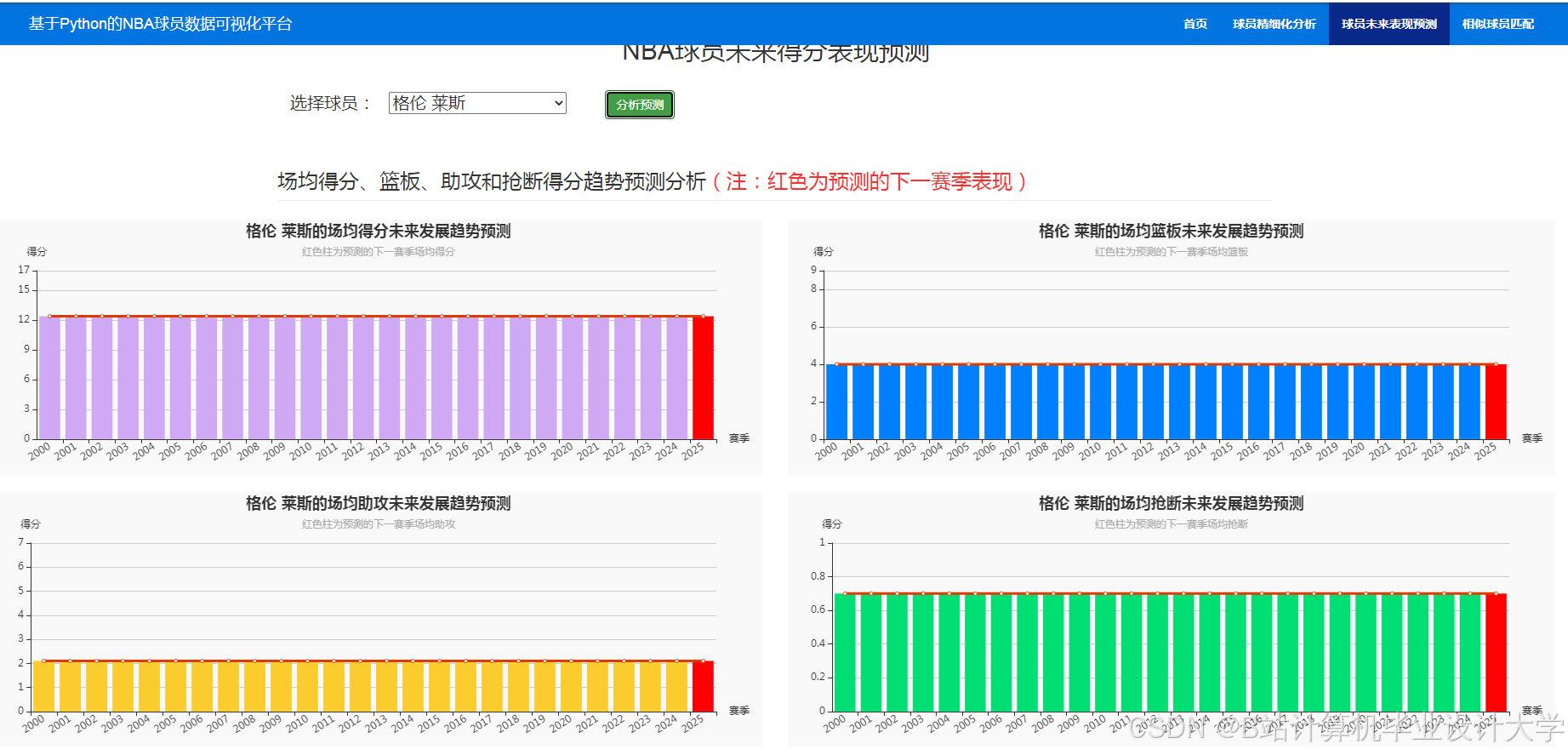Open the 相似球员匹配 nav item
Viewport: 1568px width, 755px height.
pos(1497,24)
